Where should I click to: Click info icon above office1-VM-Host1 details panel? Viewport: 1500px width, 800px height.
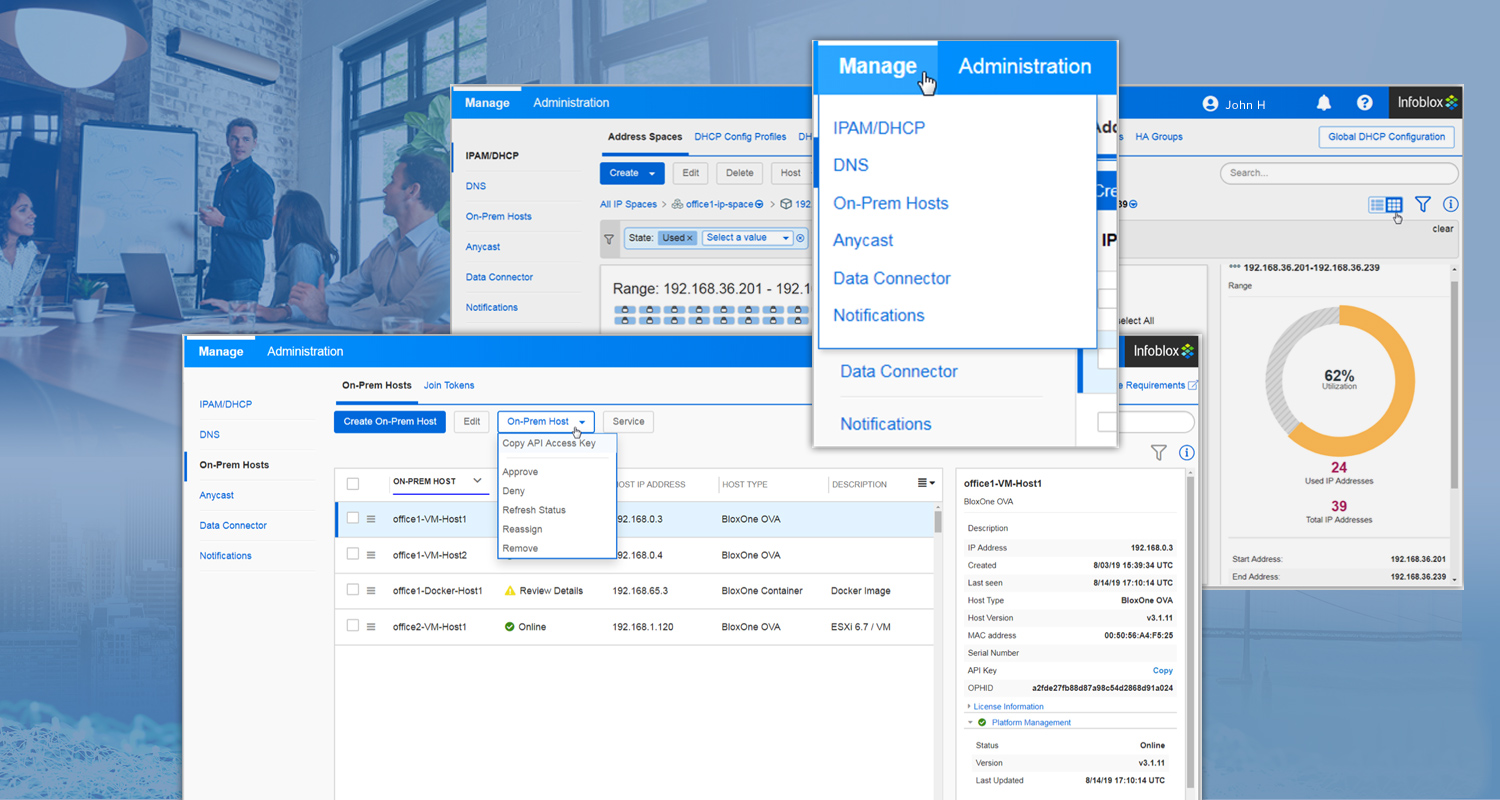(x=1186, y=453)
